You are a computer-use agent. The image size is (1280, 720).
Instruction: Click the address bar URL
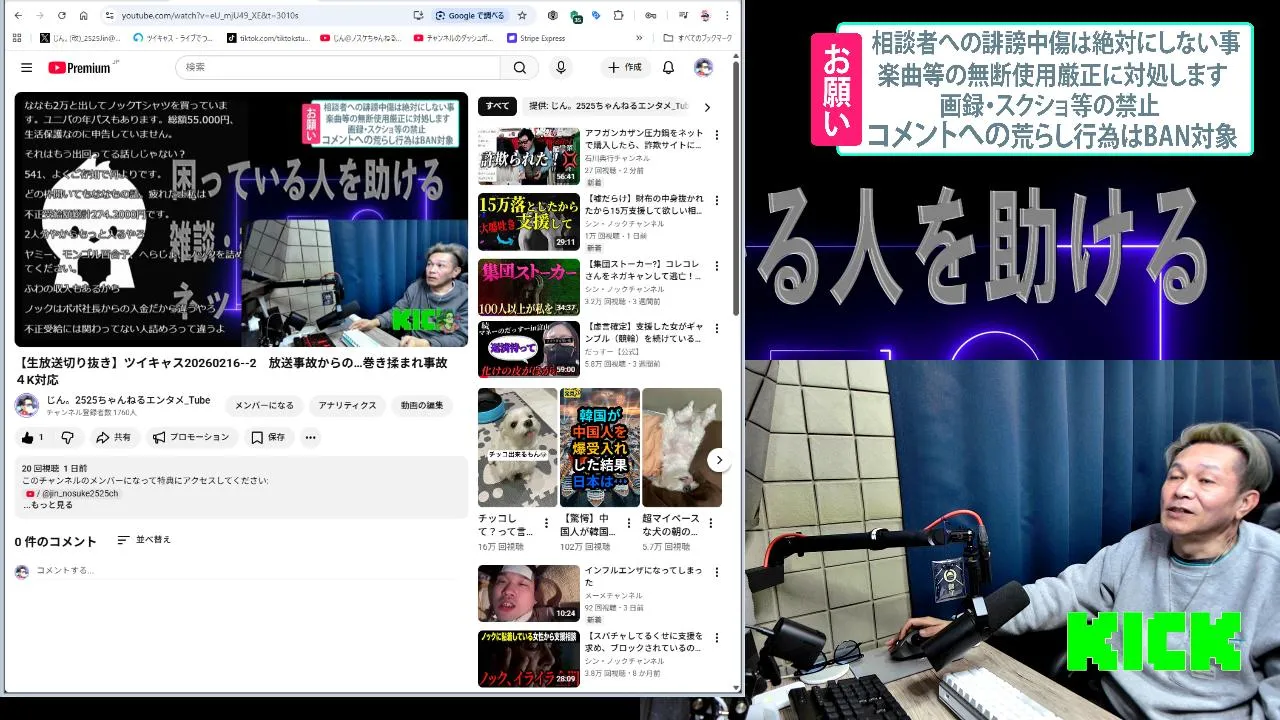click(x=210, y=16)
